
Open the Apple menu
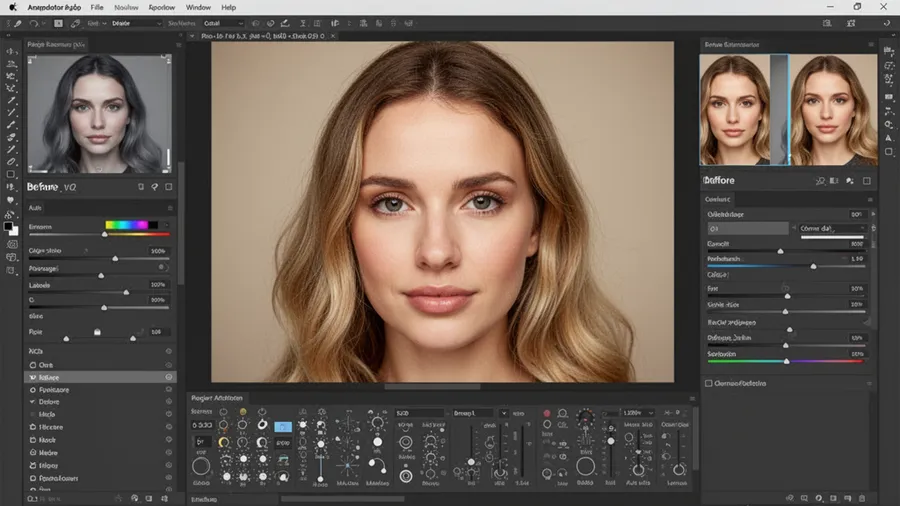[x=13, y=7]
